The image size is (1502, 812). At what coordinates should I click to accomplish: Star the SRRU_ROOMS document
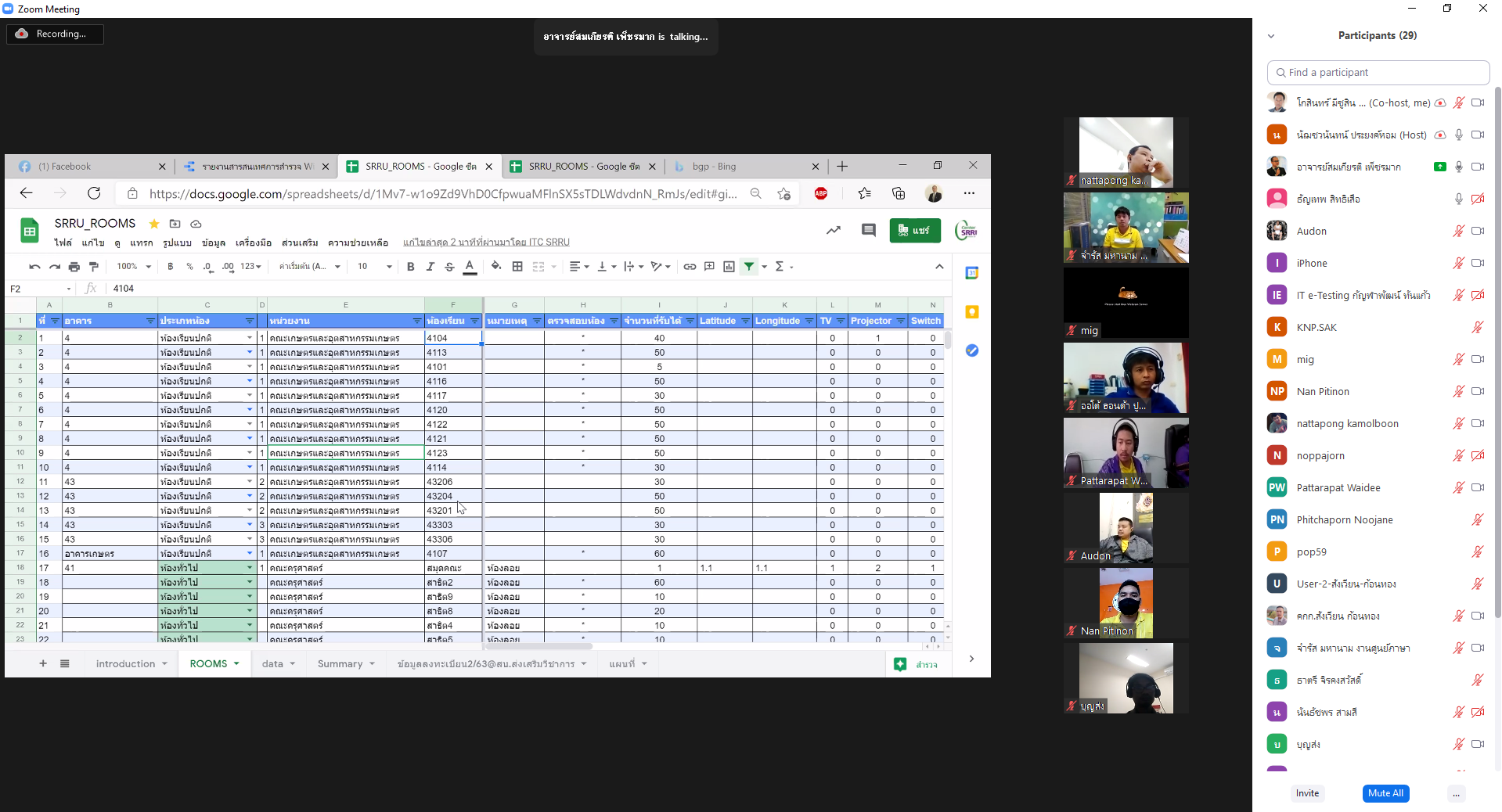[x=154, y=224]
